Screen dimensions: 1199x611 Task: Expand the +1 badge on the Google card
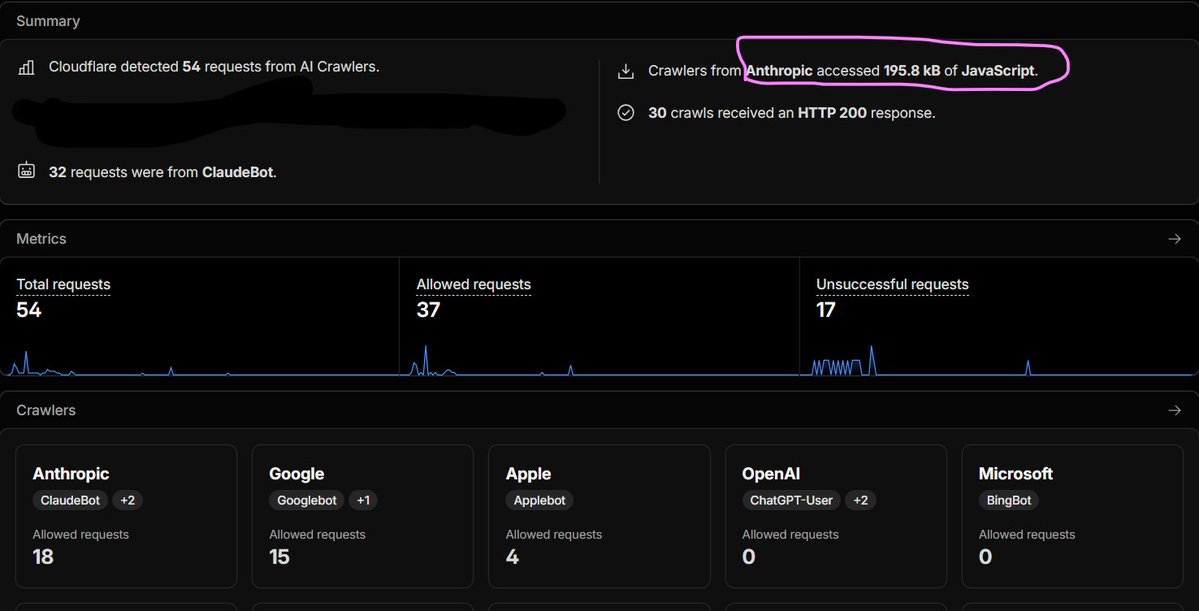tap(362, 500)
